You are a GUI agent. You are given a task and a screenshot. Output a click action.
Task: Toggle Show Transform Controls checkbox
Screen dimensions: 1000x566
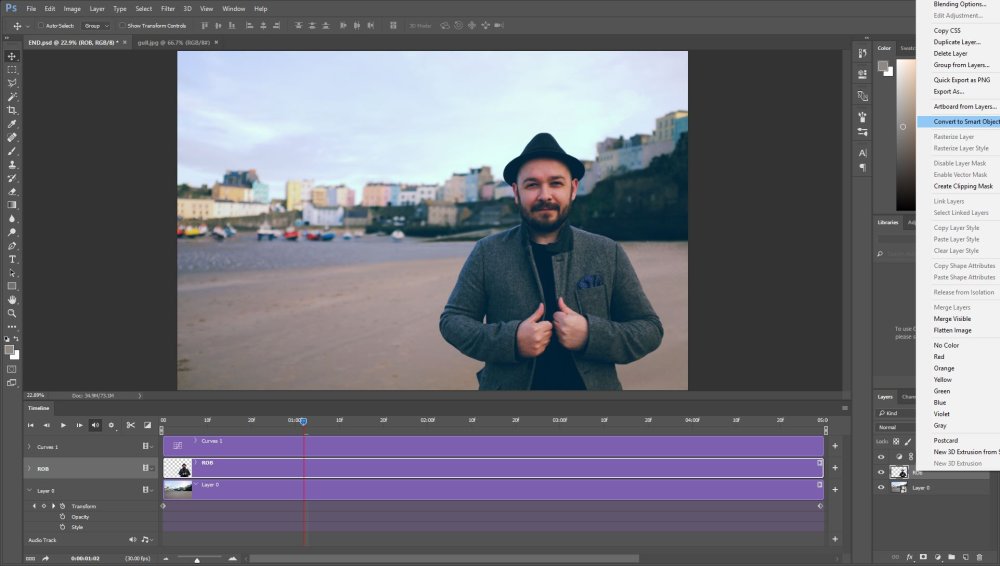[122, 26]
